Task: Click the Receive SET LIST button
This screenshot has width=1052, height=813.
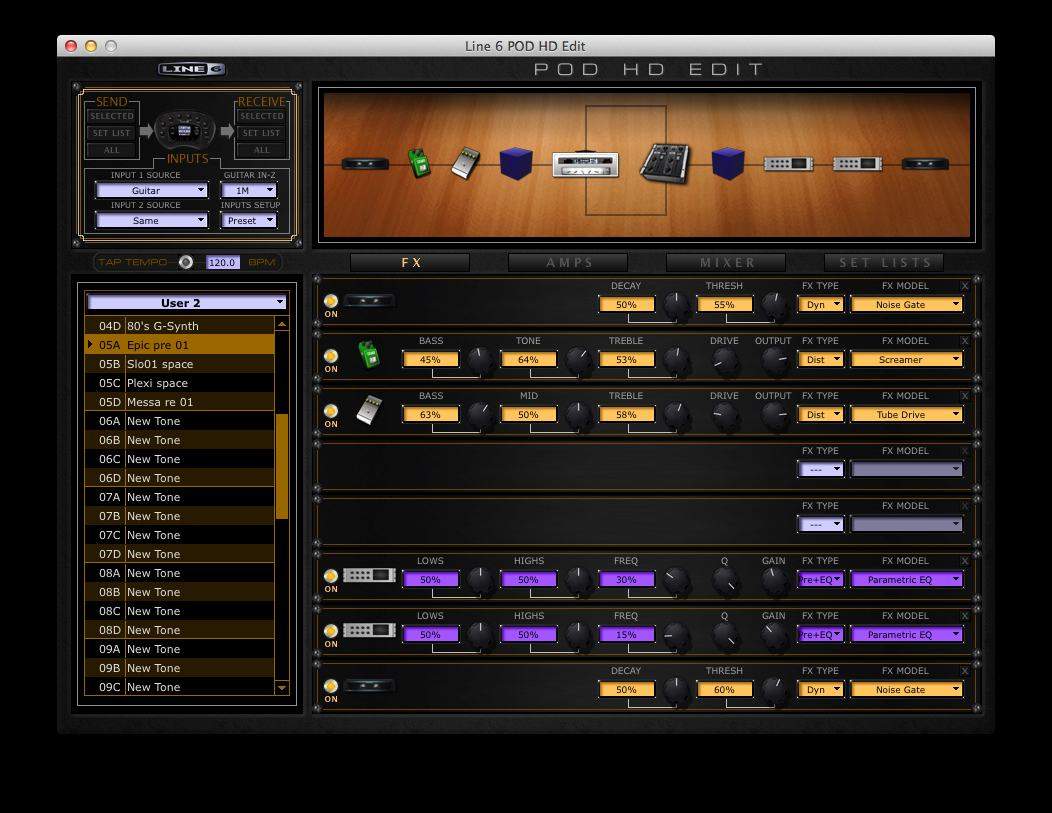Action: [261, 133]
